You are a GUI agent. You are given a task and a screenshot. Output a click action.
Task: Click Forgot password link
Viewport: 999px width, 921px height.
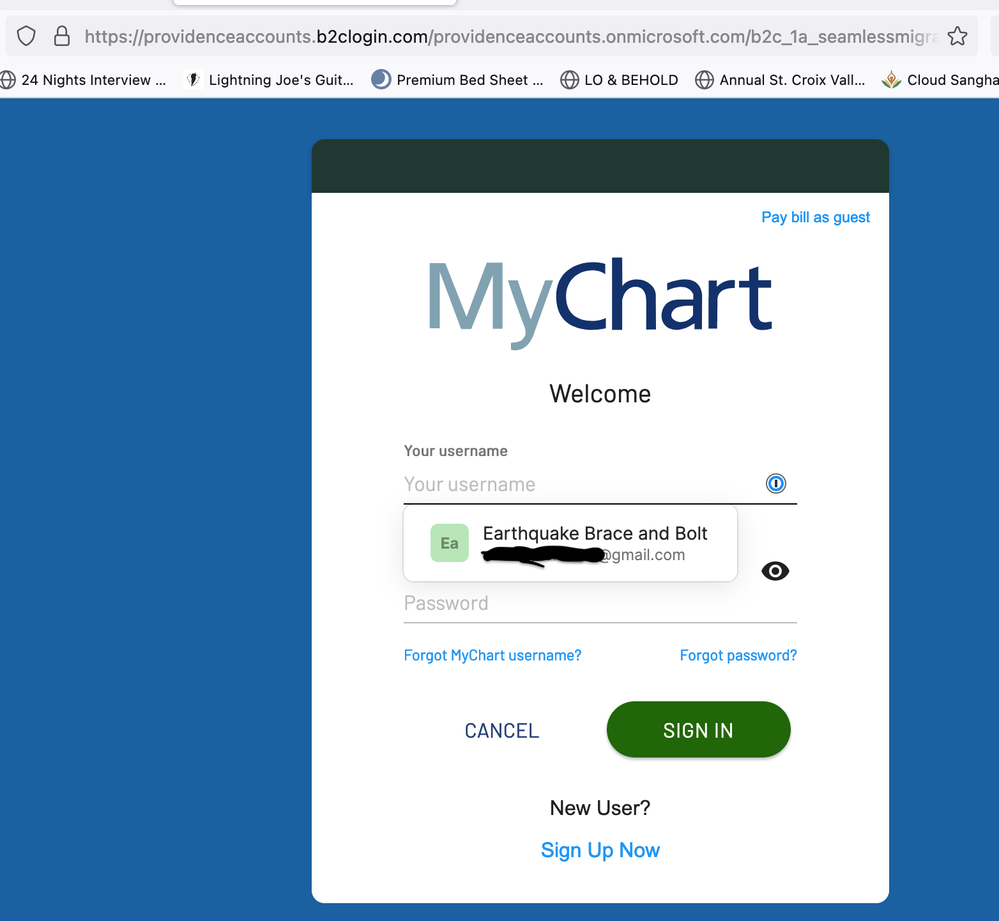pos(738,656)
